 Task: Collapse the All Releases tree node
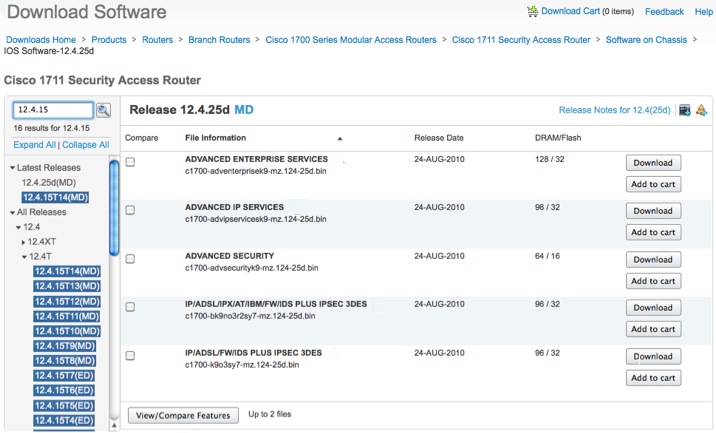coord(12,212)
